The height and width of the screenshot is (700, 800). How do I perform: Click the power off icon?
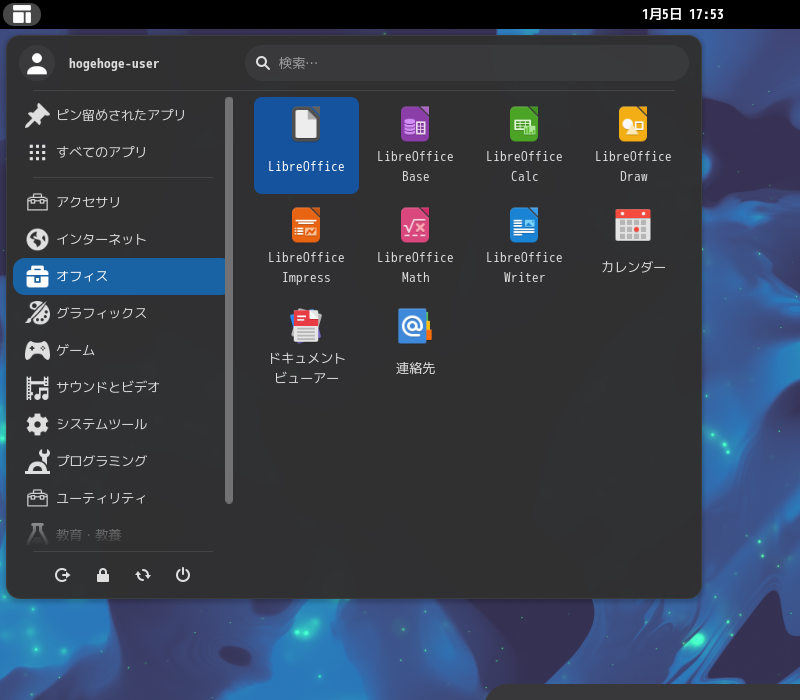click(x=183, y=575)
